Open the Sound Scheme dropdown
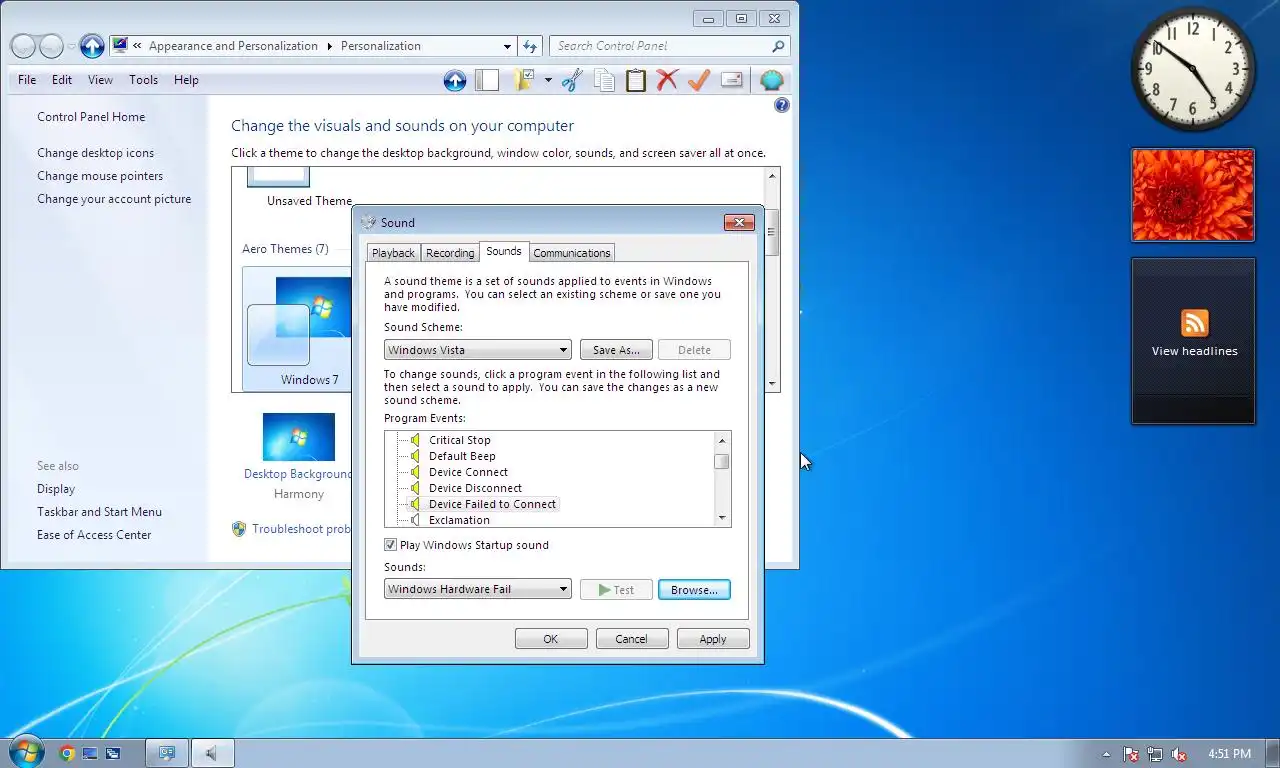This screenshot has height=768, width=1280. (478, 350)
